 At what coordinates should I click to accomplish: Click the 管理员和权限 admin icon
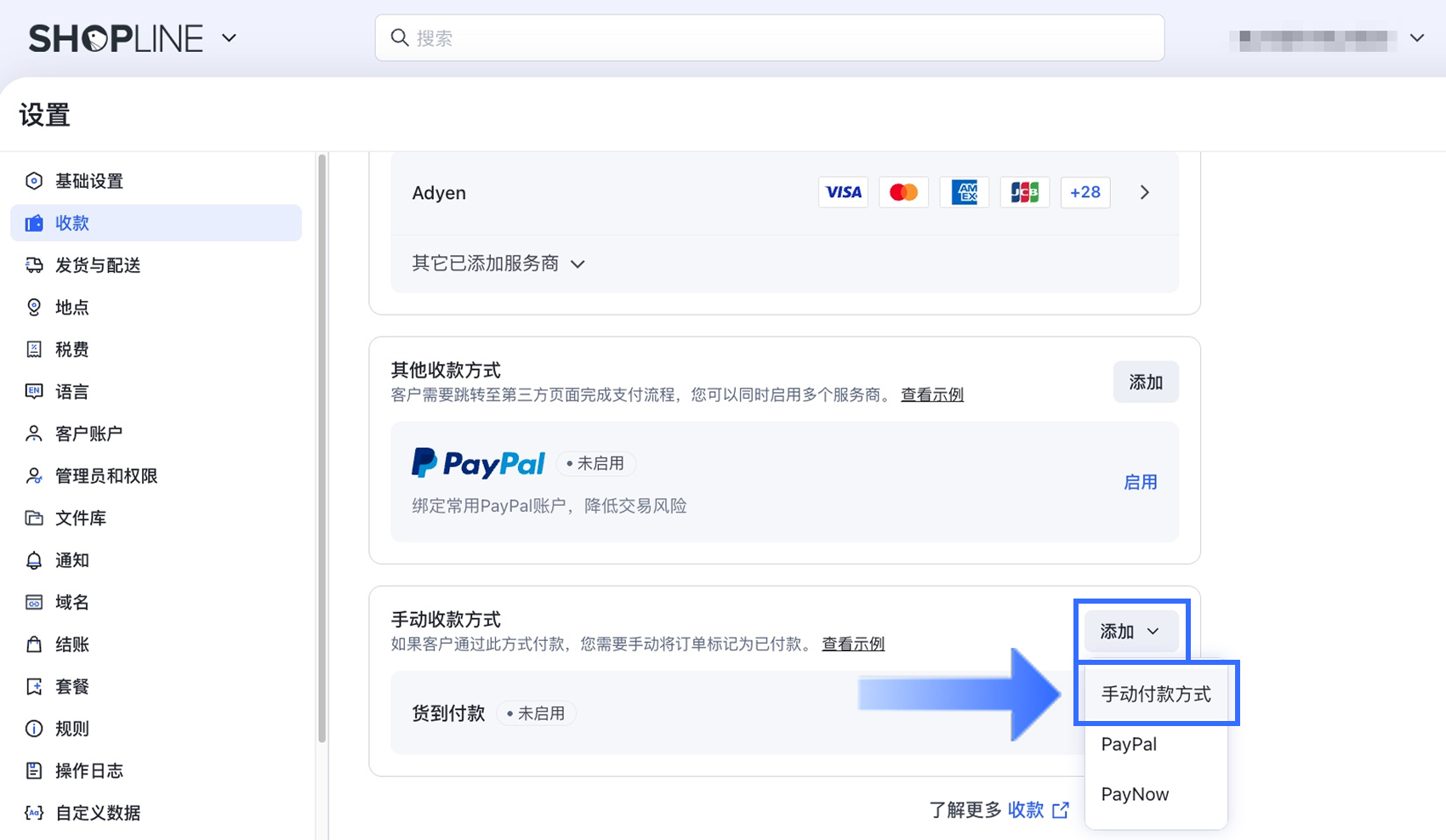[x=34, y=476]
